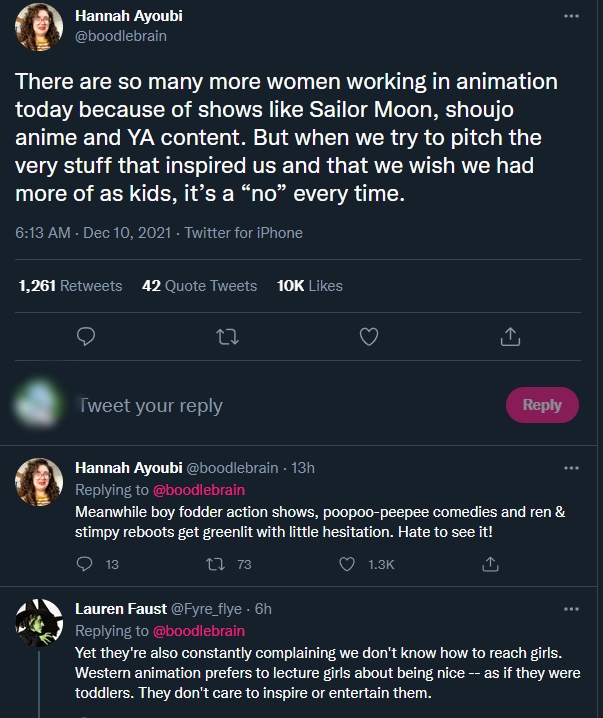View the 1,261 Retweets list
This screenshot has height=718, width=603.
[x=70, y=286]
